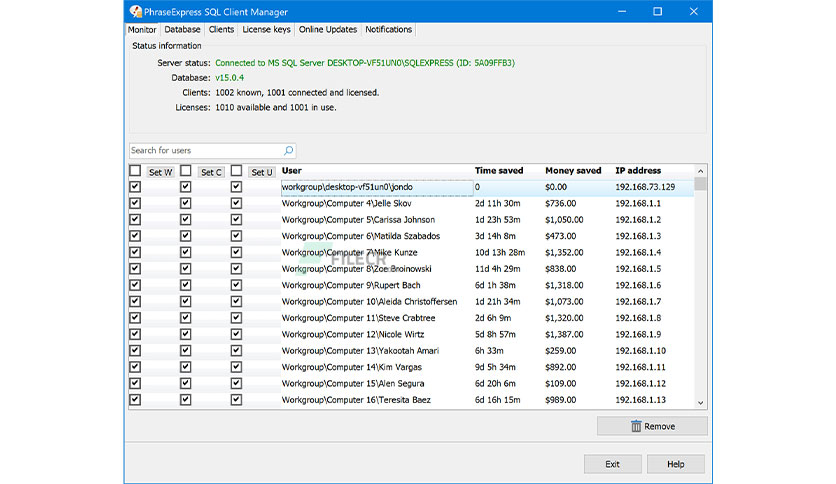This screenshot has width=836, height=484.
Task: Toggle the header checkbox beside Set U
Action: tap(236, 171)
